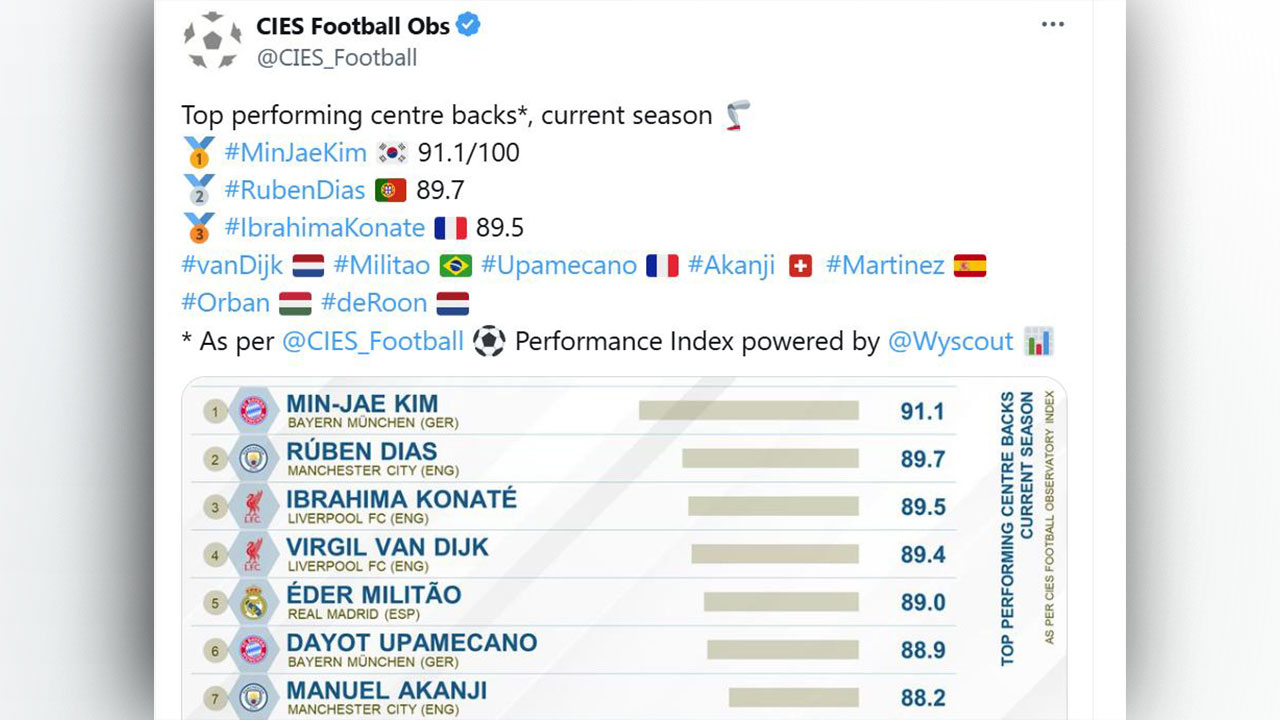The height and width of the screenshot is (720, 1280).
Task: Open the #RubenDias hashtag
Action: click(x=294, y=190)
